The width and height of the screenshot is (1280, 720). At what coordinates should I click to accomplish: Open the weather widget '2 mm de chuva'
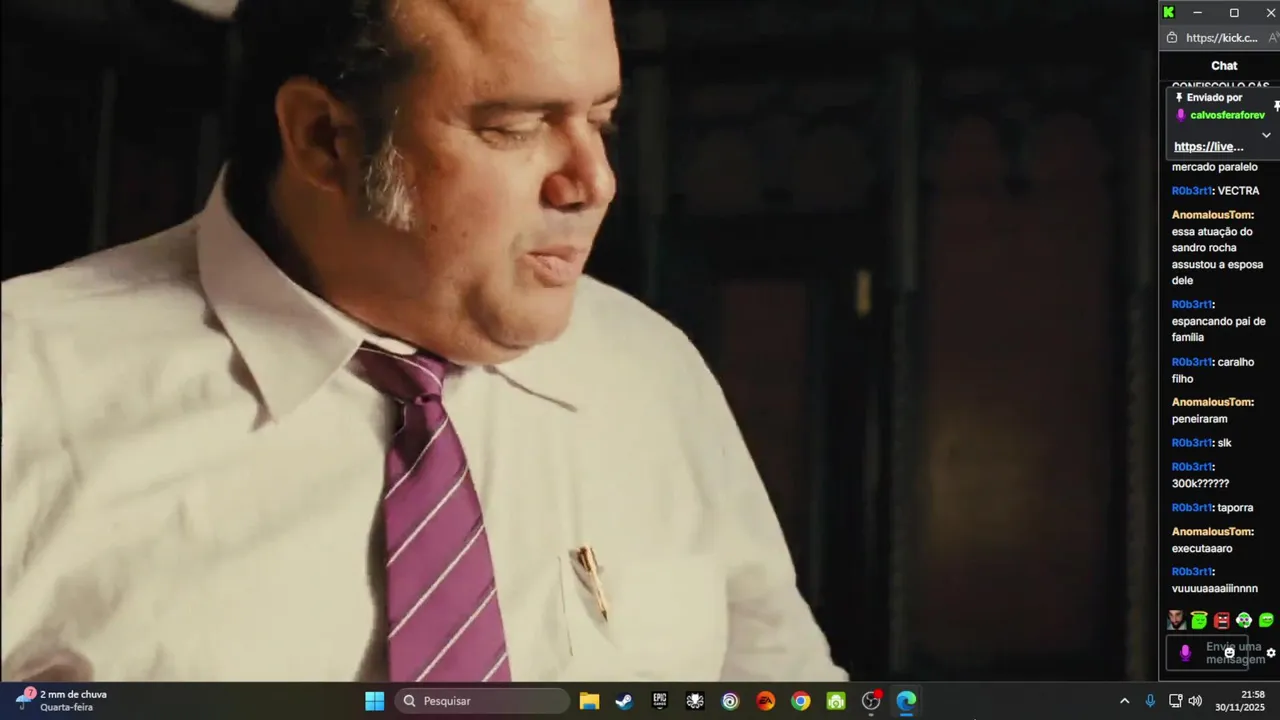click(x=61, y=701)
